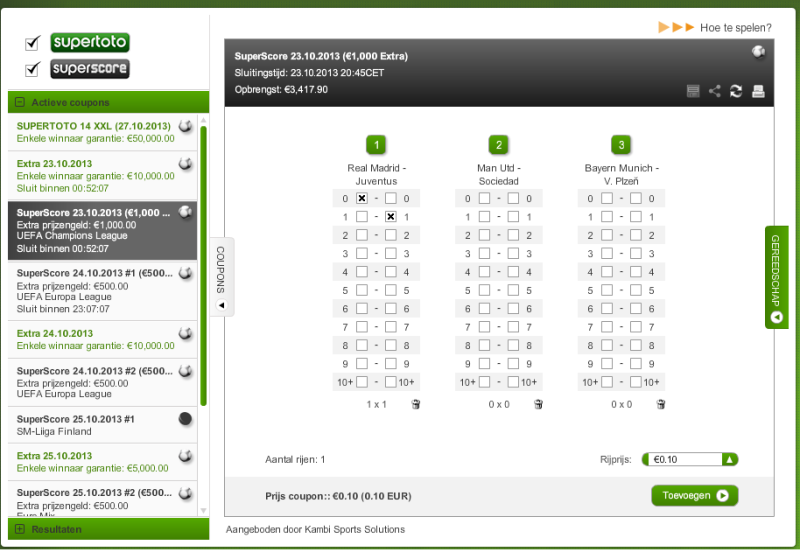Select the Extra 25.10.2013 coupon
The height and width of the screenshot is (552, 800).
(102, 462)
